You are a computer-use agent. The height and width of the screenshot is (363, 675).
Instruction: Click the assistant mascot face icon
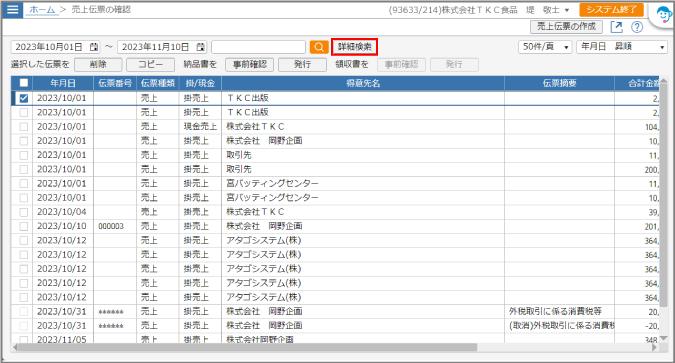point(663,15)
